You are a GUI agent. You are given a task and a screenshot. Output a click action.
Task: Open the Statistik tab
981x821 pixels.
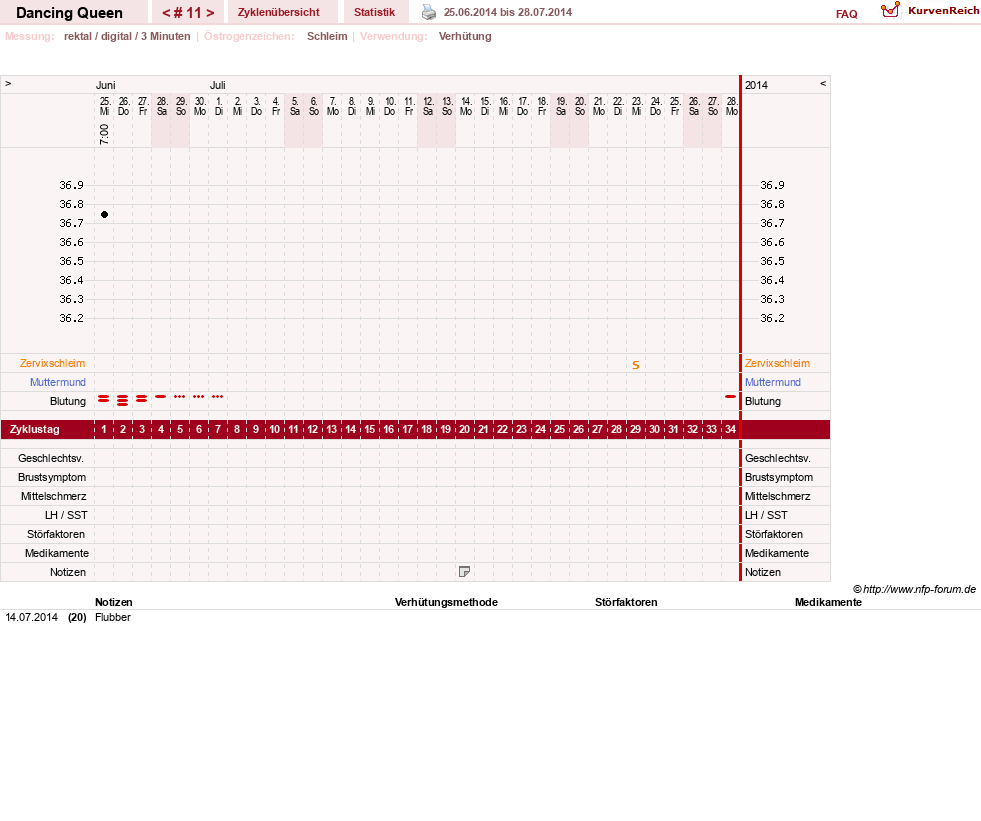[374, 13]
